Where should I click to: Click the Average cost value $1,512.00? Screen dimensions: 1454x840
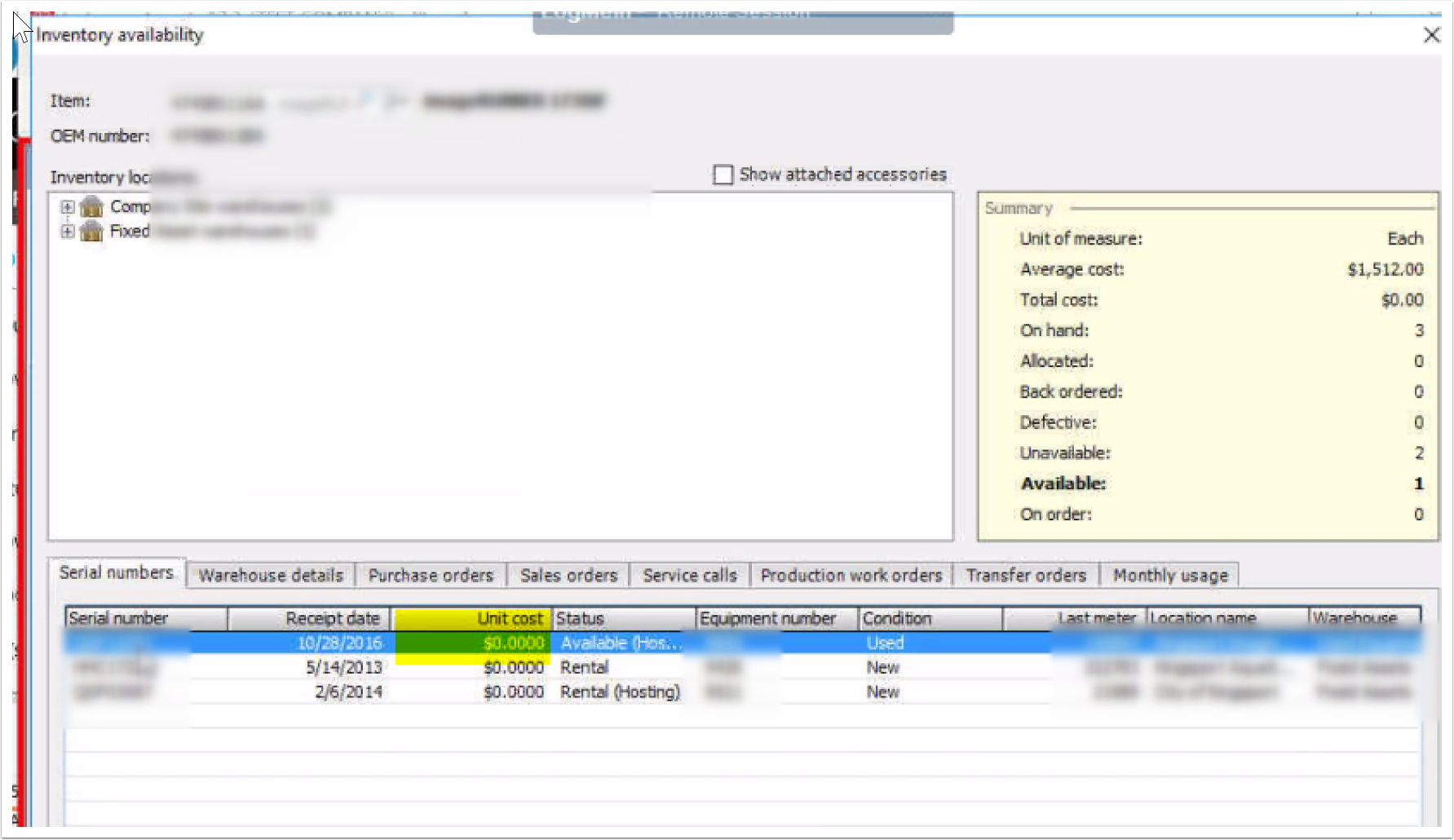click(1385, 270)
